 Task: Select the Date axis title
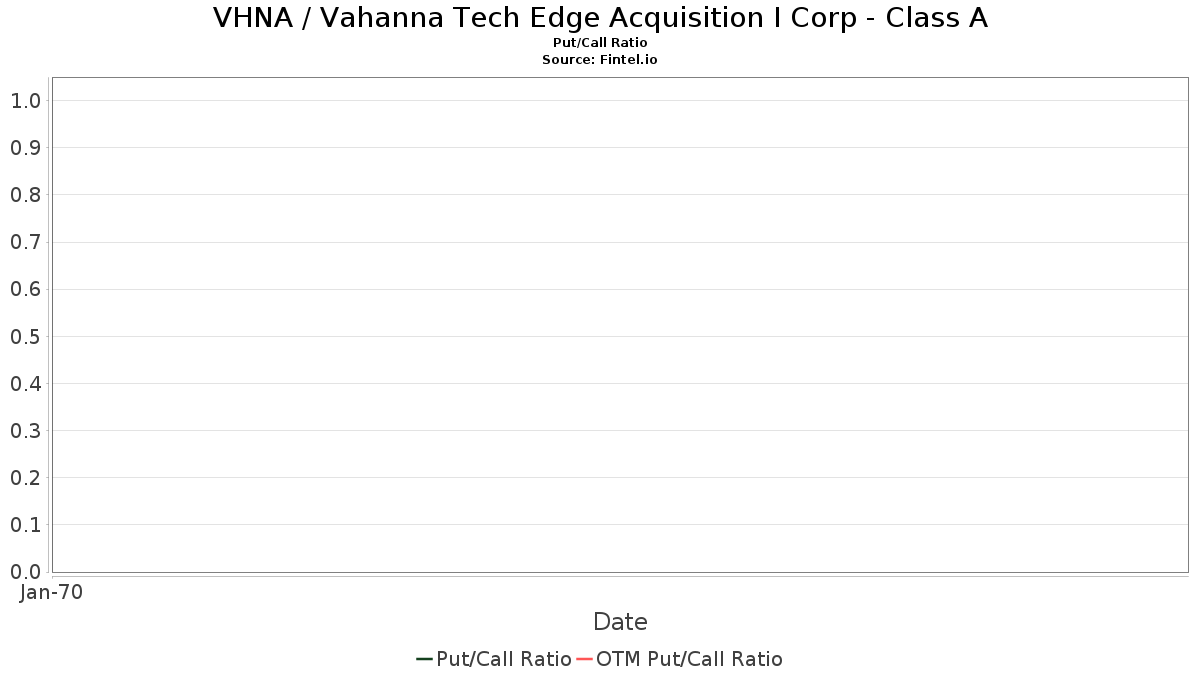pos(620,622)
